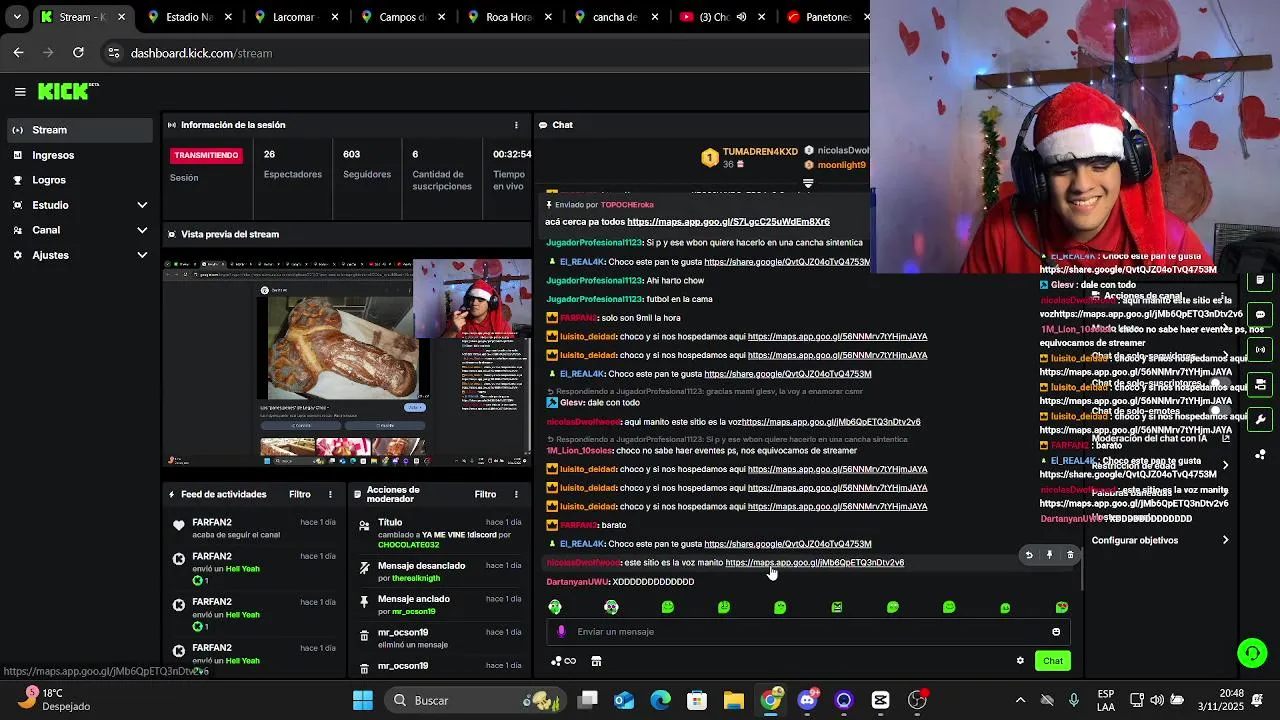The image size is (1280, 720).
Task: Reply to hovered message with arrow icon
Action: click(1028, 555)
